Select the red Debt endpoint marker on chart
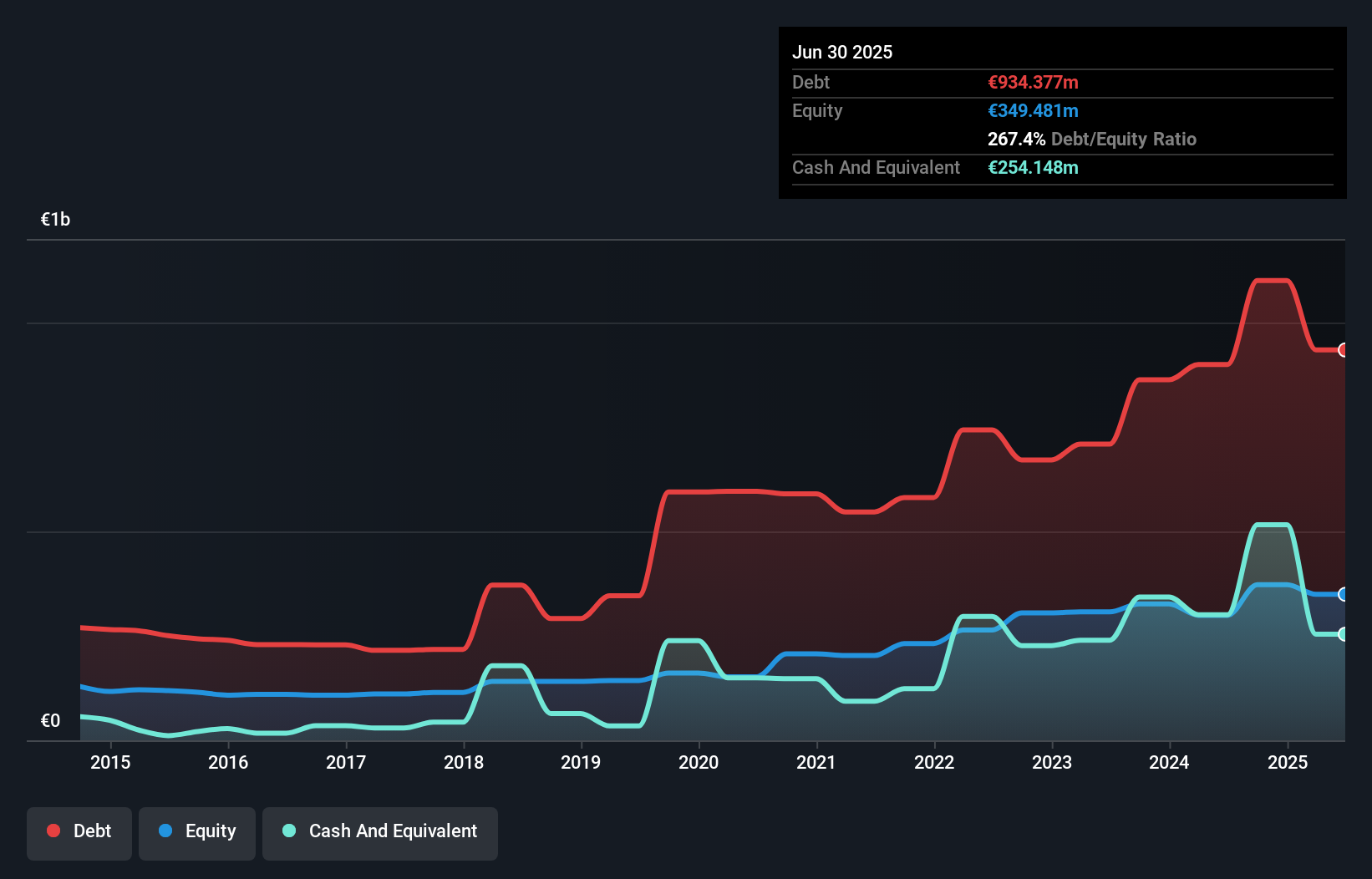1372x879 pixels. point(1344,350)
